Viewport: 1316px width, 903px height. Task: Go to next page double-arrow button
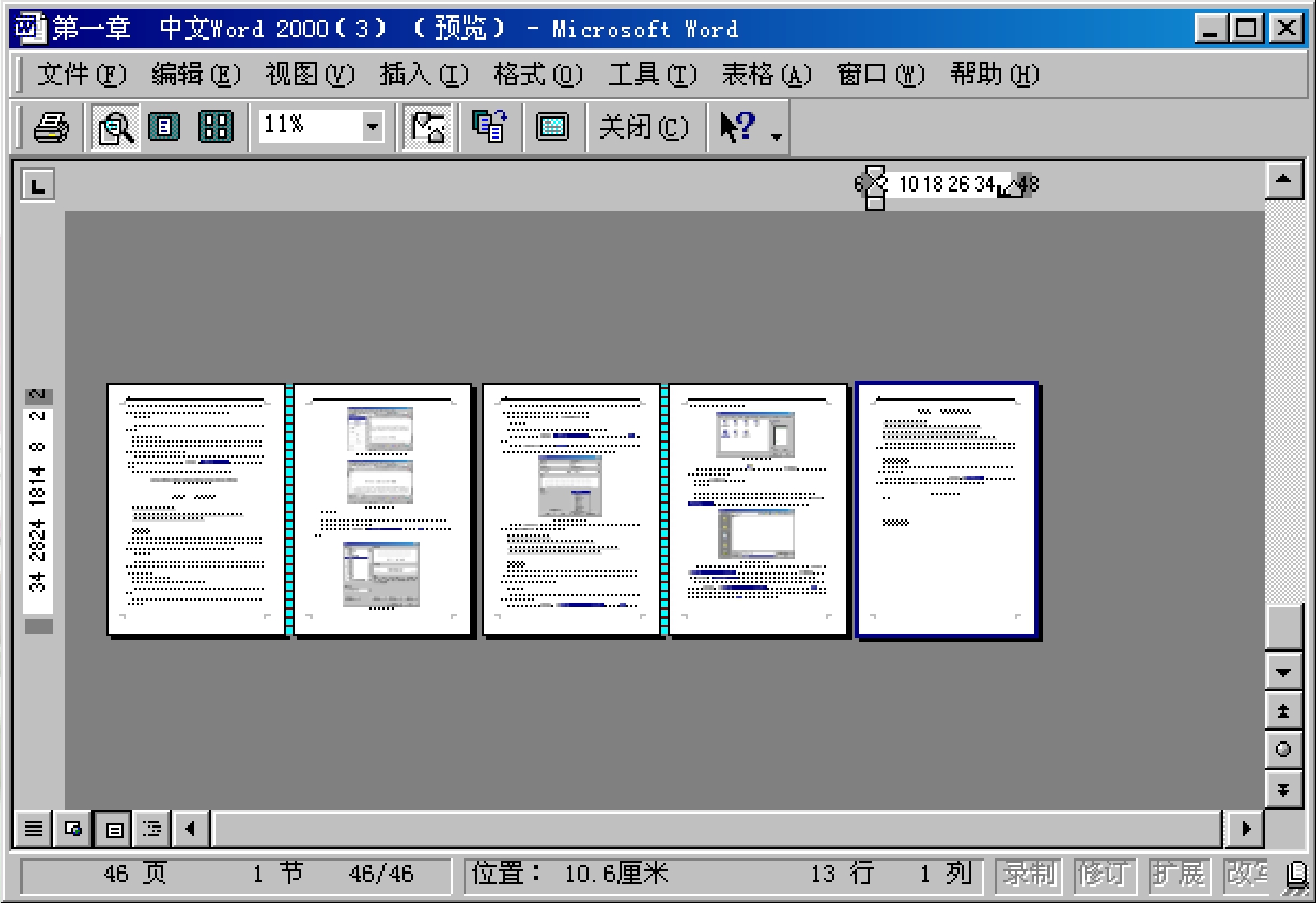[x=1284, y=789]
